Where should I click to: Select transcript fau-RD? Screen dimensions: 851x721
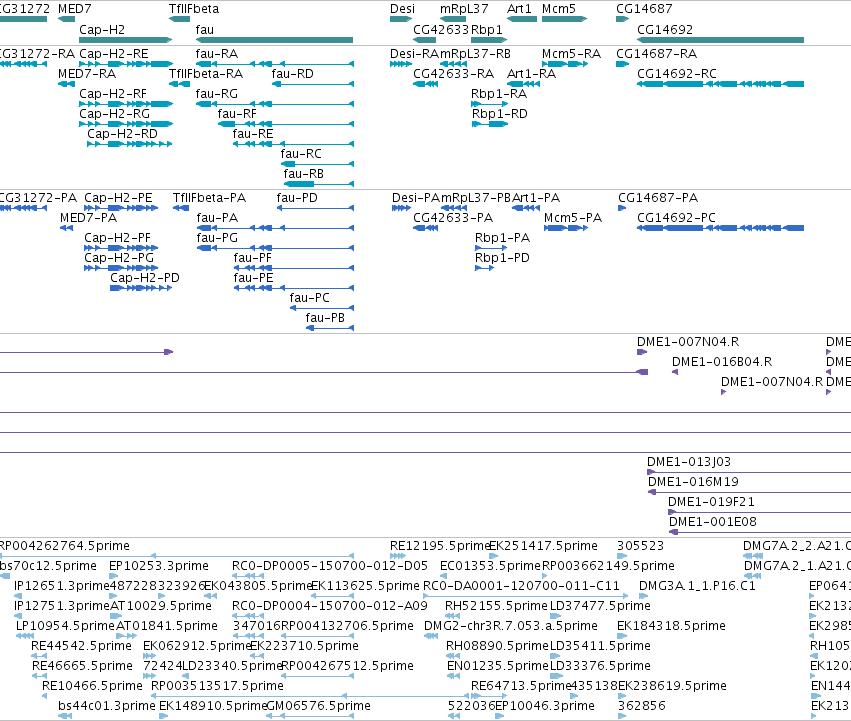[313, 84]
